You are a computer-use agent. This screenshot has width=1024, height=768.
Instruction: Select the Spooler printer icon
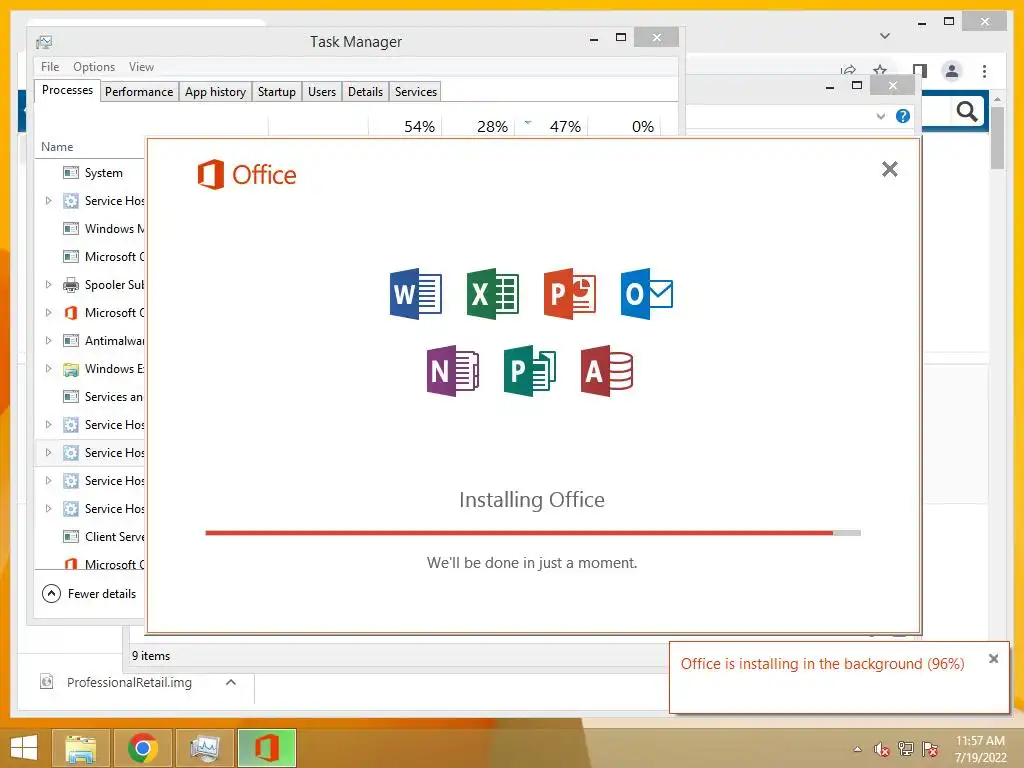[71, 285]
